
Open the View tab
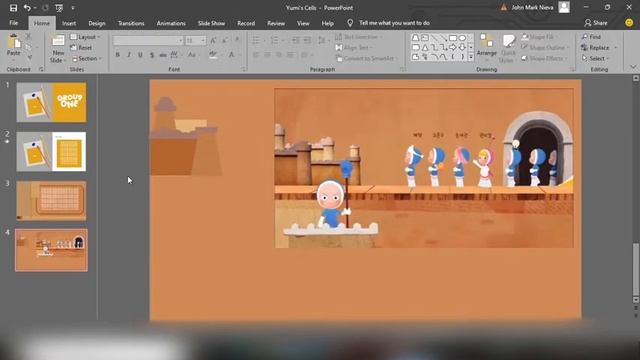[x=303, y=23]
